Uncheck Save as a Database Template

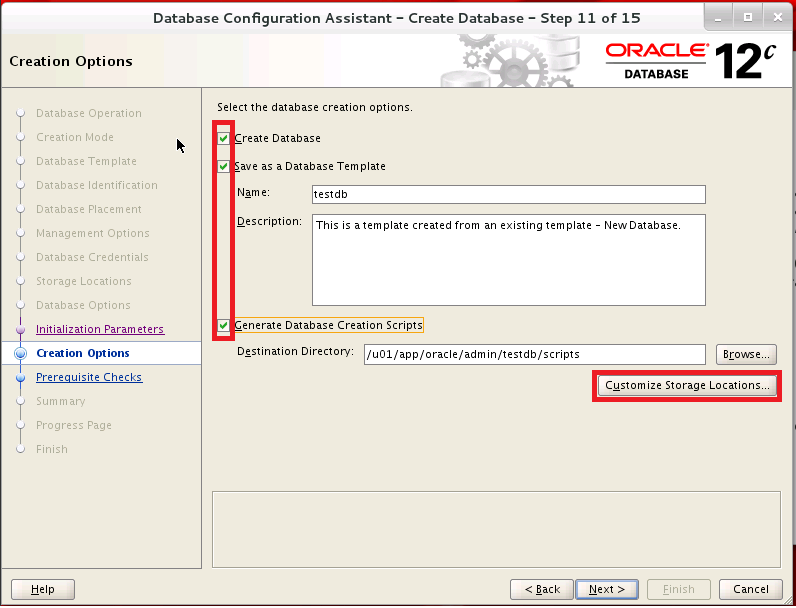coord(224,166)
